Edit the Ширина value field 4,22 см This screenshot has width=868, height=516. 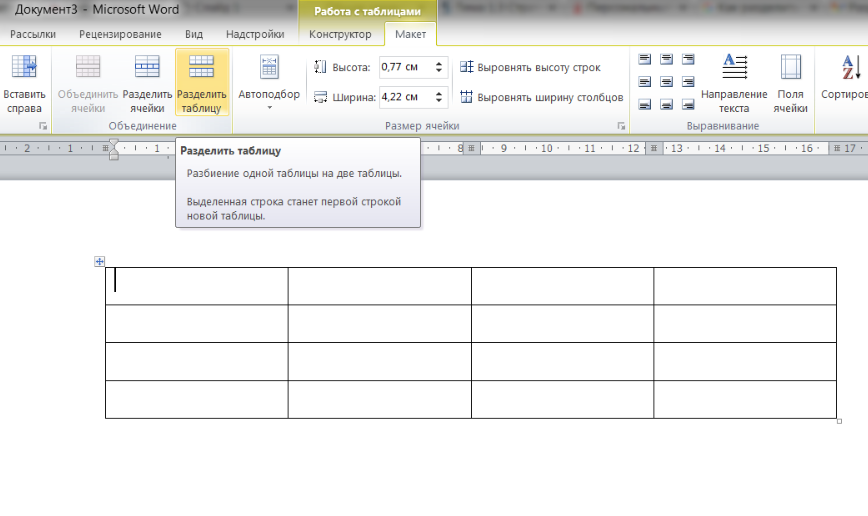point(405,97)
